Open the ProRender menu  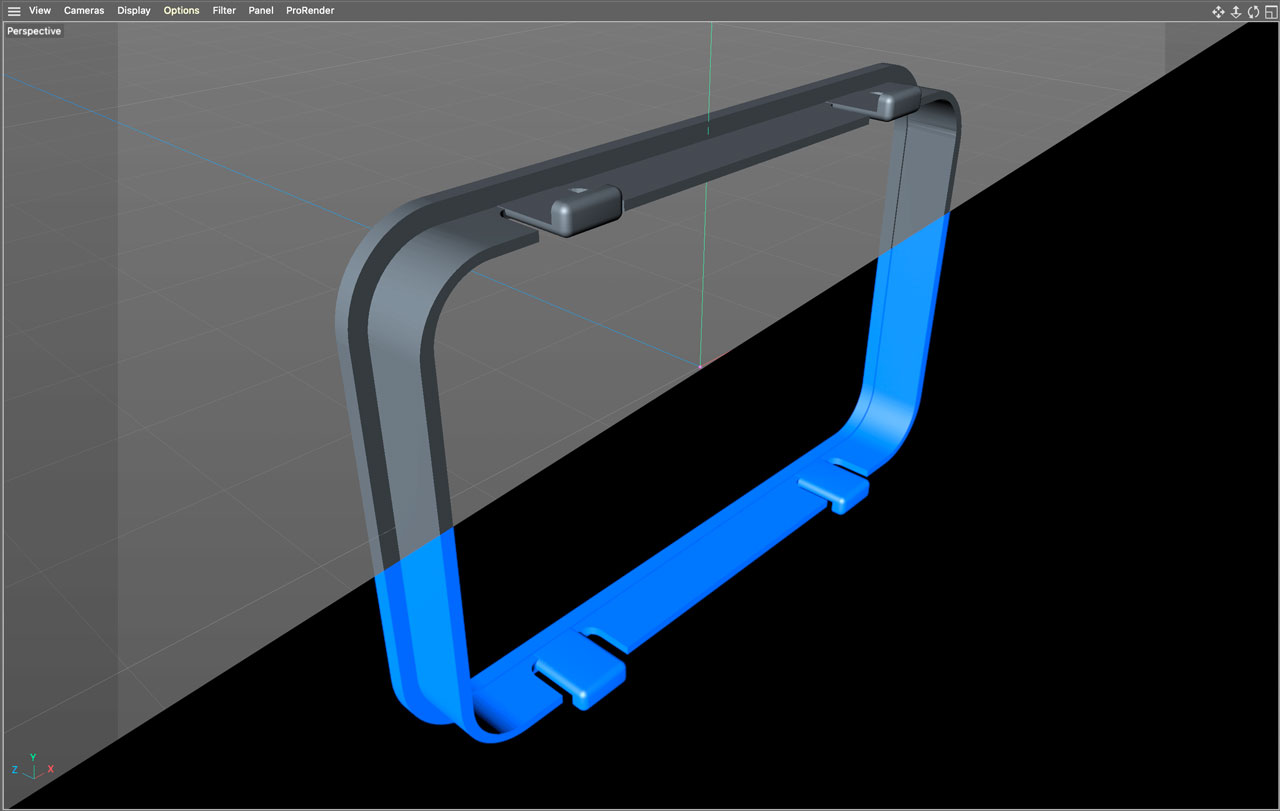(x=310, y=11)
